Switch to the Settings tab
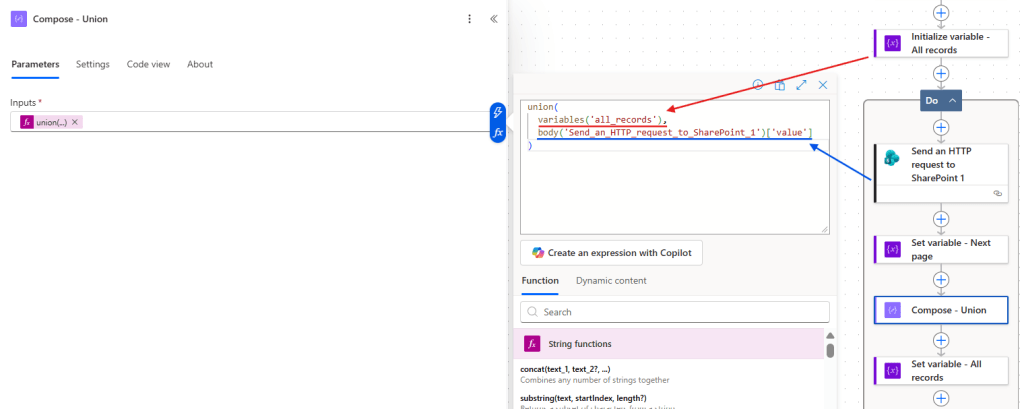 (93, 64)
